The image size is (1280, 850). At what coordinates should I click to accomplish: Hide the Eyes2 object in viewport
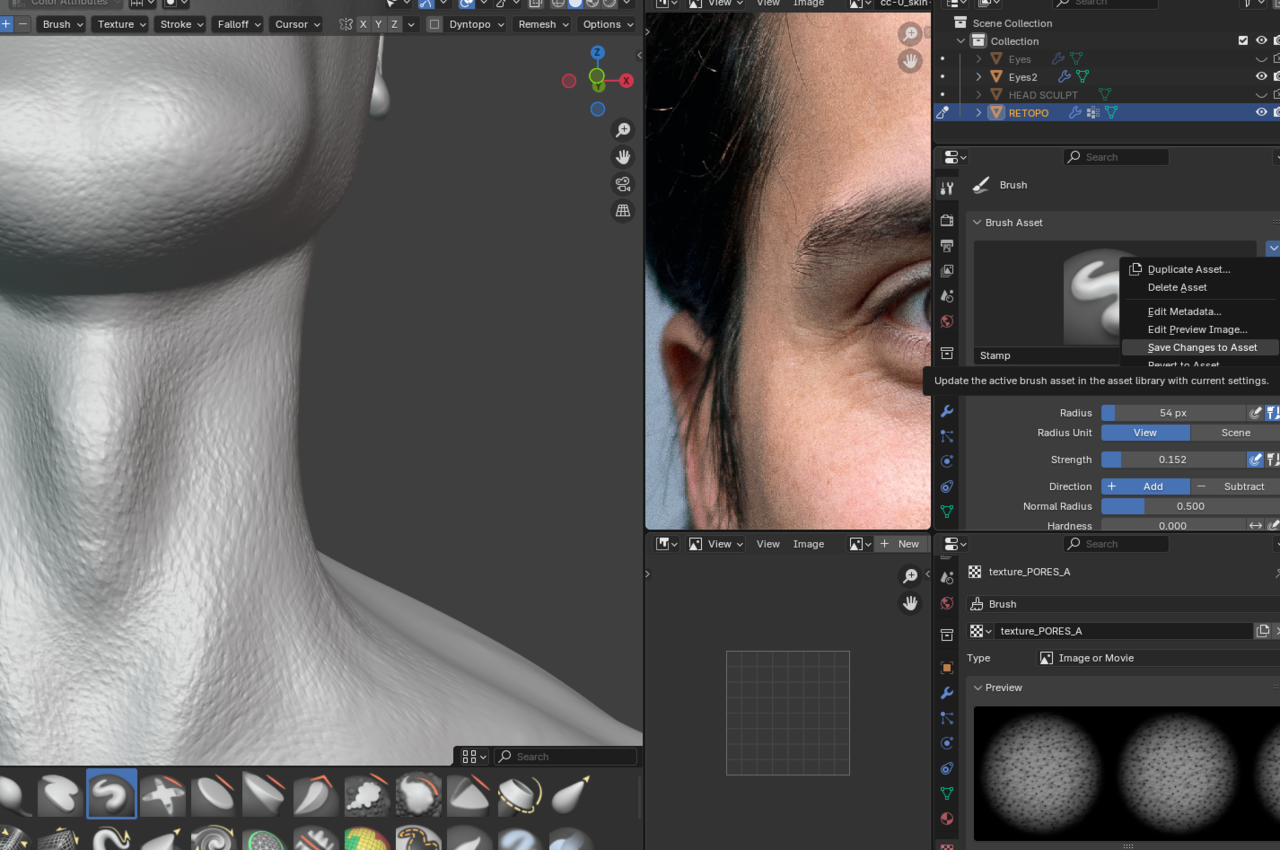click(1261, 77)
